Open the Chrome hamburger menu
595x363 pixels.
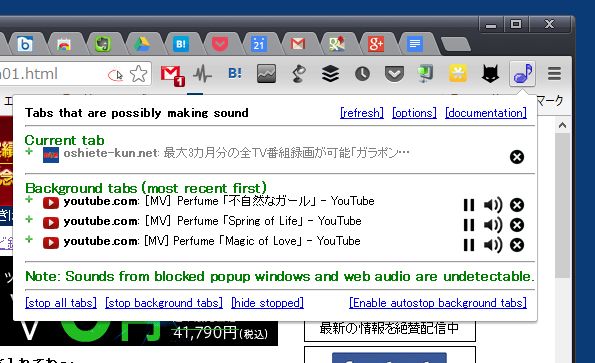click(554, 74)
